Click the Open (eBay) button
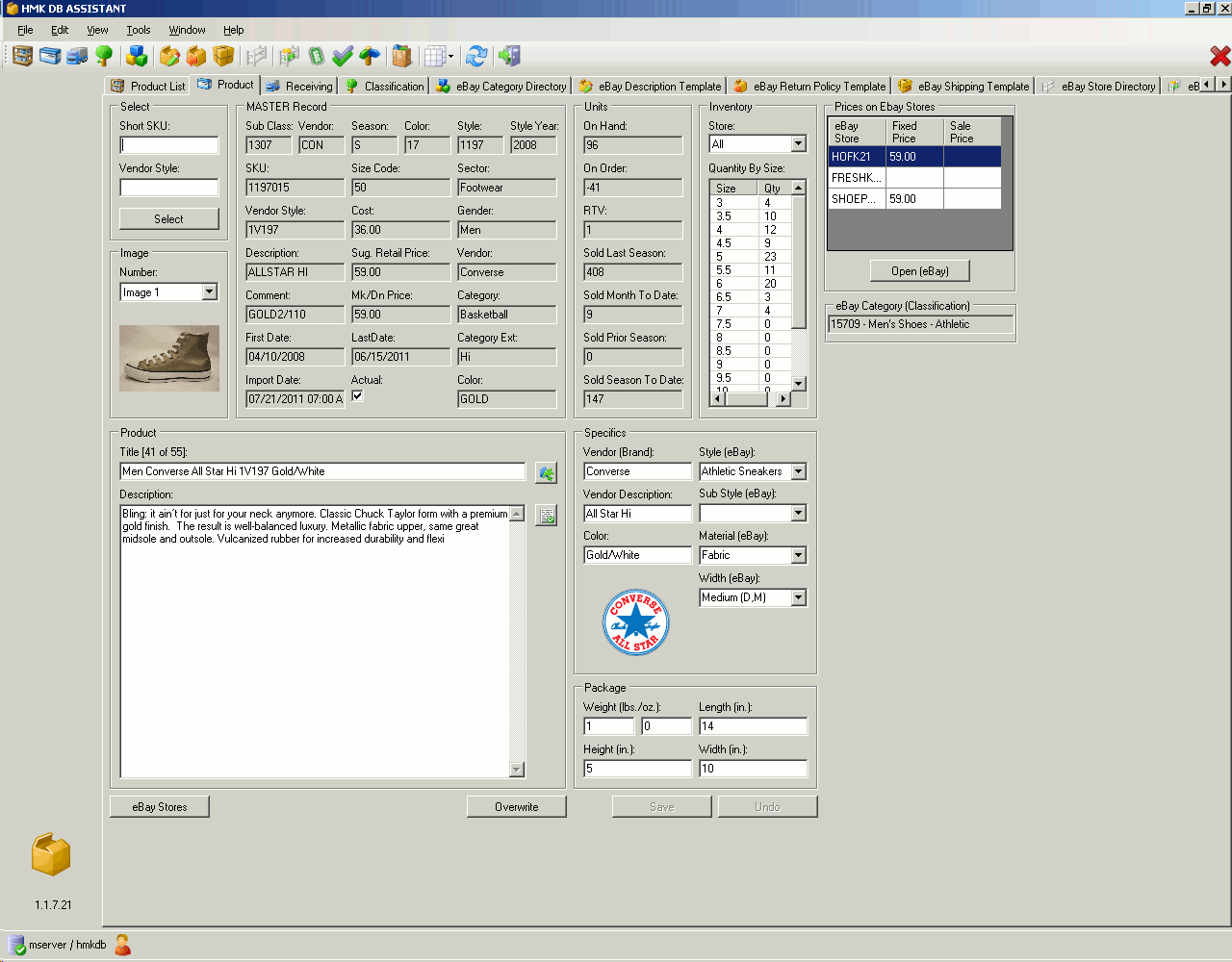Image resolution: width=1232 pixels, height=962 pixels. (x=919, y=271)
